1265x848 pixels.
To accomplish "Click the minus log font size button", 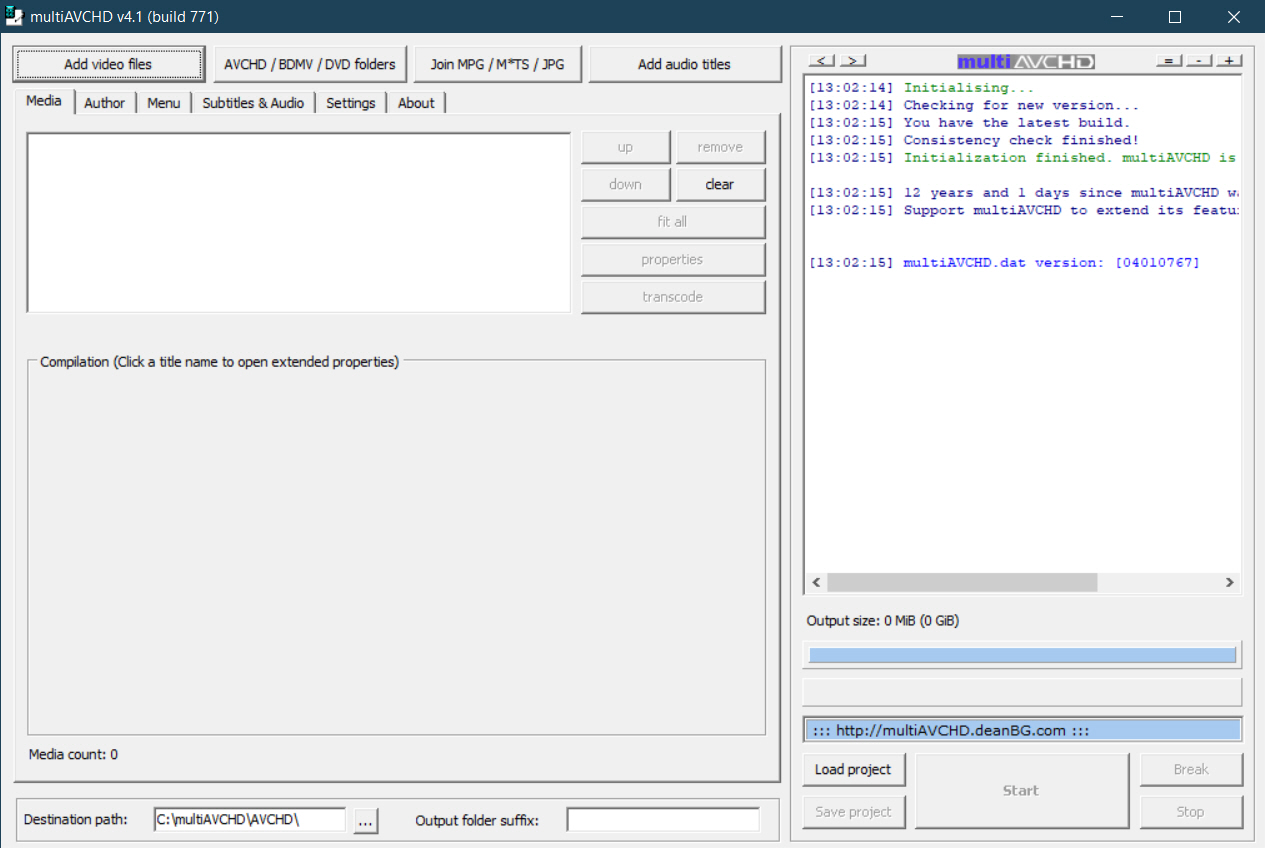I will pyautogui.click(x=1200, y=61).
